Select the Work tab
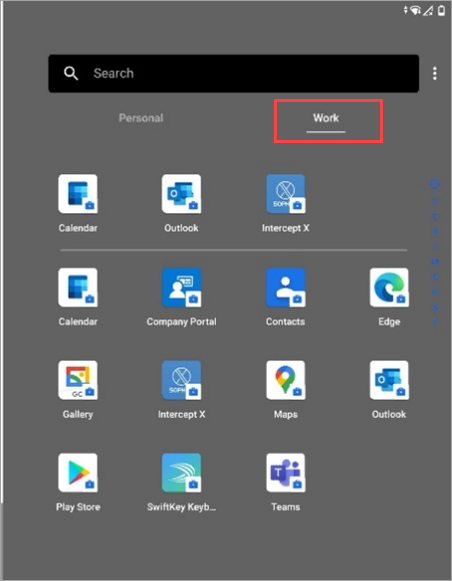Viewport: 452px width, 581px height. [x=326, y=118]
